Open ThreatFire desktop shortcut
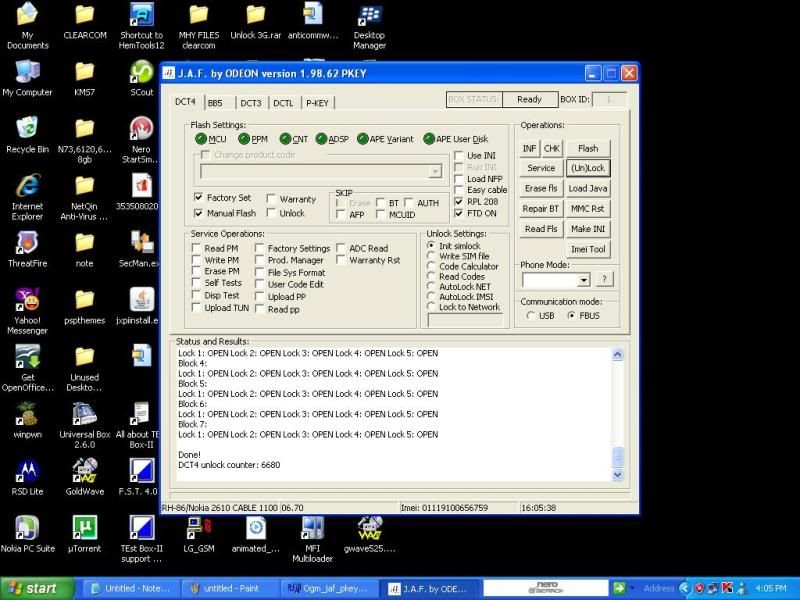The width and height of the screenshot is (800, 600). point(28,249)
